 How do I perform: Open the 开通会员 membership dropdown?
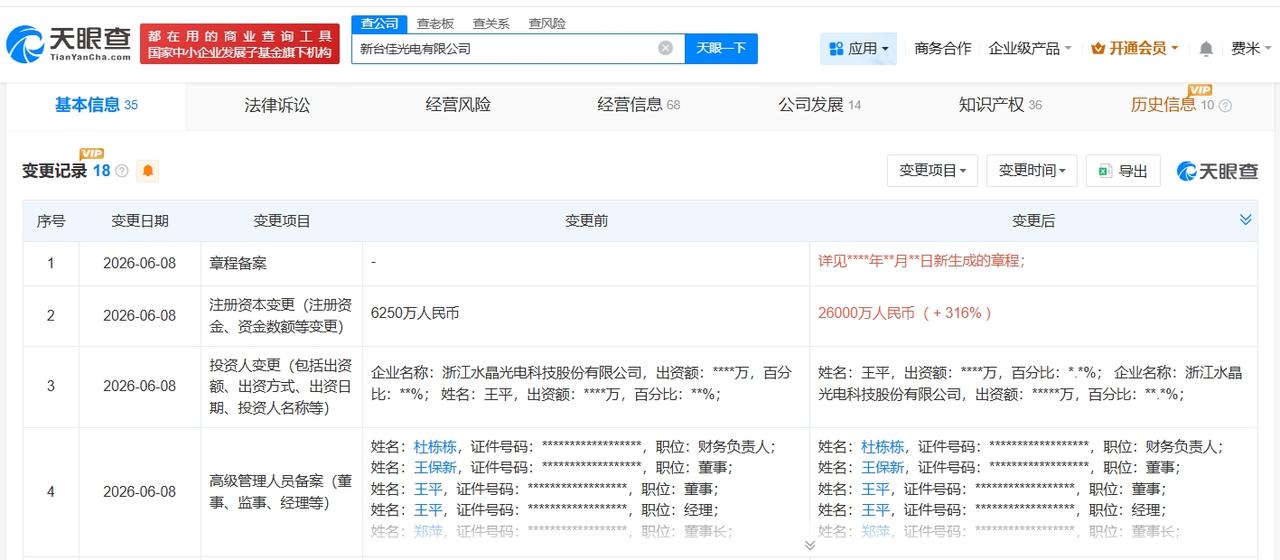(1135, 48)
